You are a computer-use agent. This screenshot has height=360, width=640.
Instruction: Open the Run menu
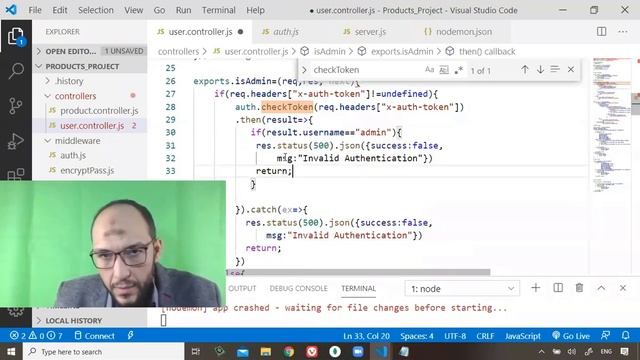click(183, 10)
